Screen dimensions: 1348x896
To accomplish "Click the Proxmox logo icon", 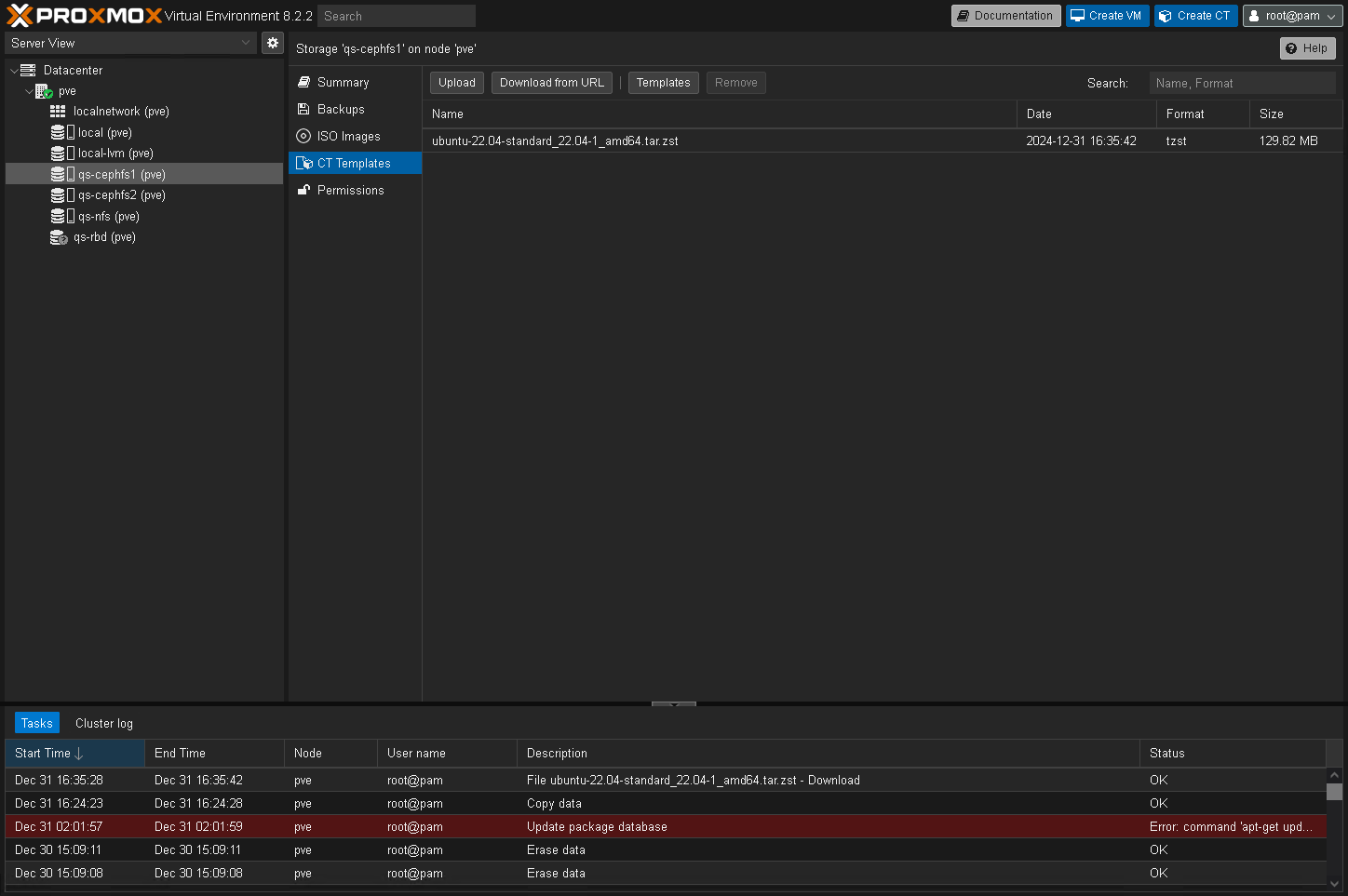I will (x=20, y=16).
